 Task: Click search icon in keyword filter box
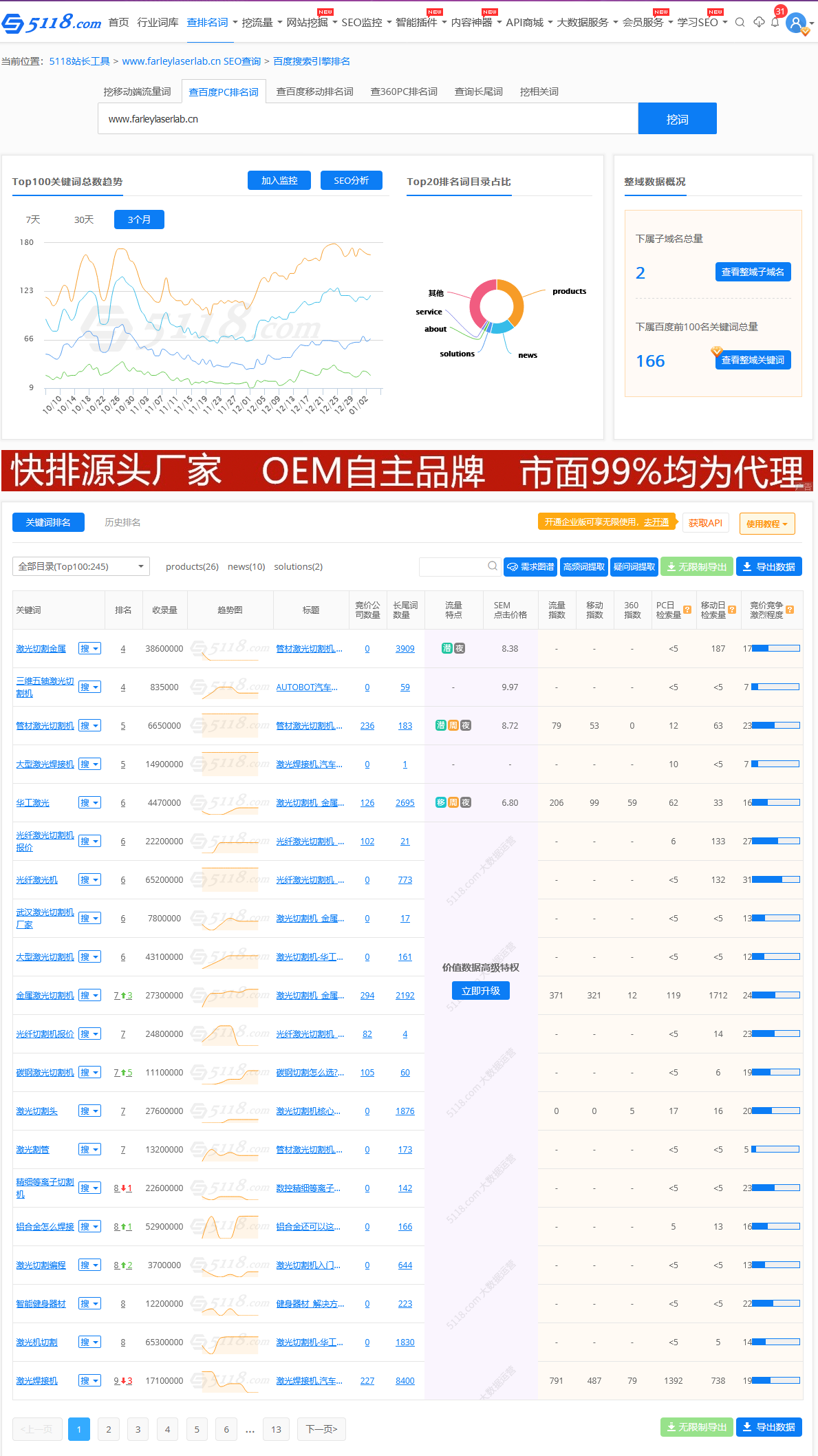(493, 566)
